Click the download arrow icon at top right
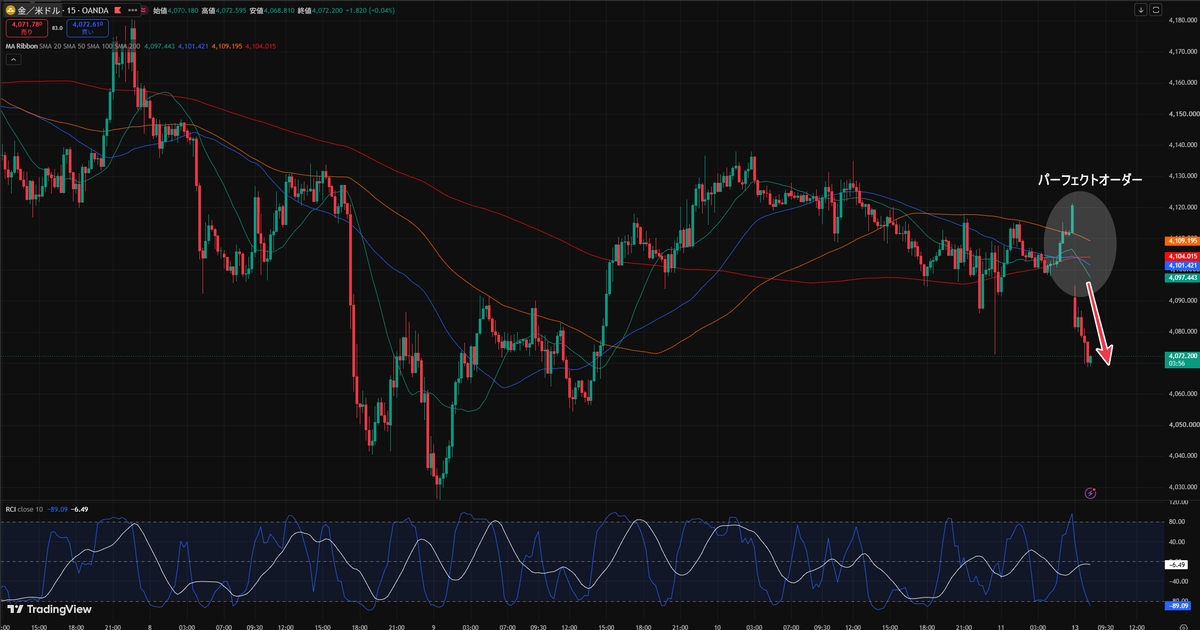Viewport: 1200px width, 630px height. (x=1142, y=9)
